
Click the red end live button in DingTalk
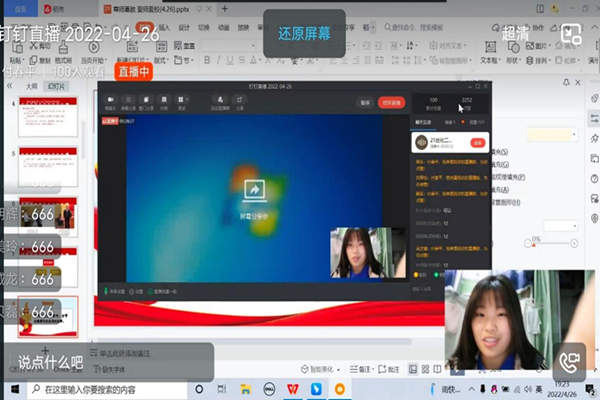(x=391, y=102)
